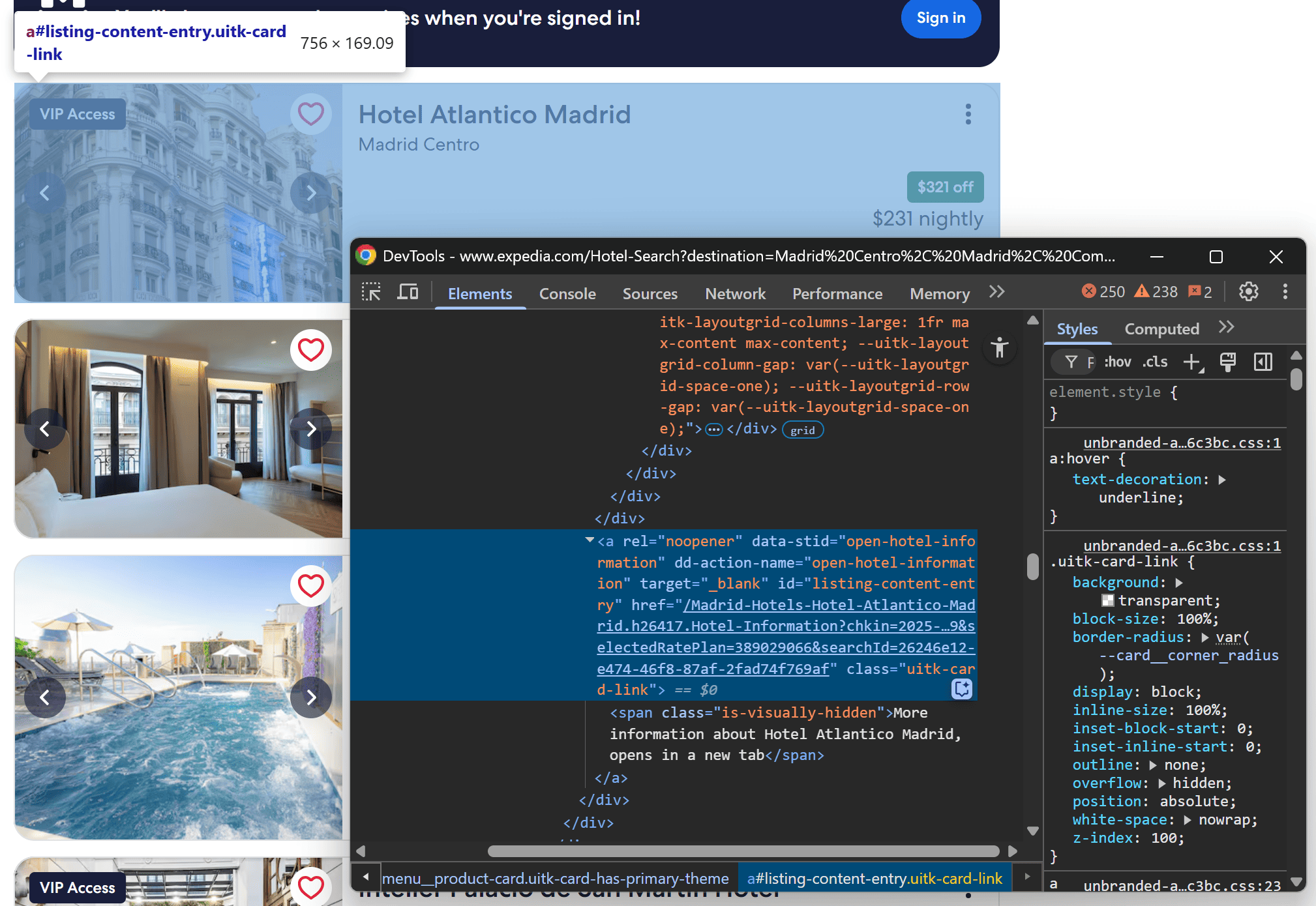The image size is (1316, 906).
Task: Expand the text-decoration shorthand property
Action: tap(1222, 480)
